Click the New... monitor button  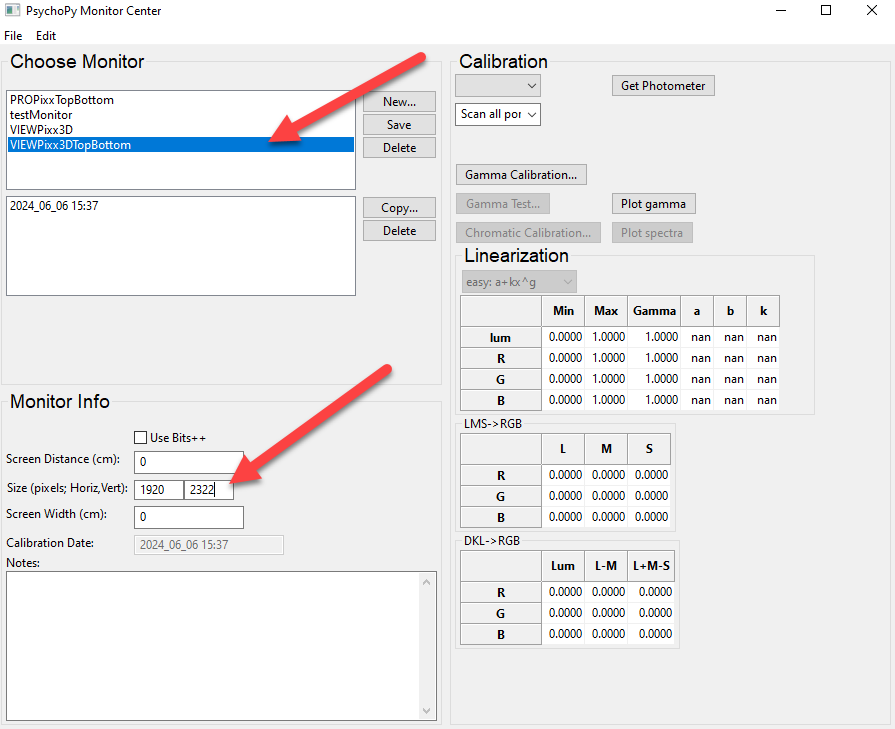[398, 101]
